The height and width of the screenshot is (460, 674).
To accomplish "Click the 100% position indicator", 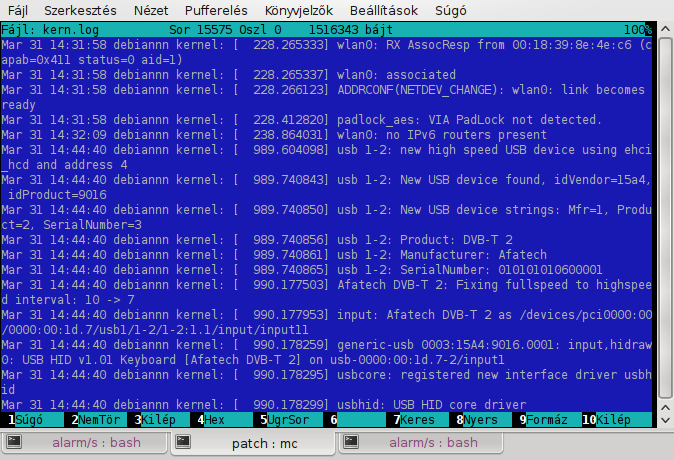I will pos(638,30).
